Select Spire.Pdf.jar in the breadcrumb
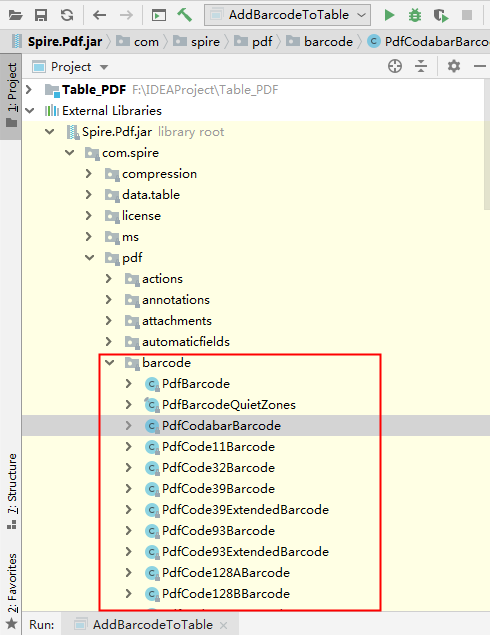The image size is (490, 635). point(57,41)
